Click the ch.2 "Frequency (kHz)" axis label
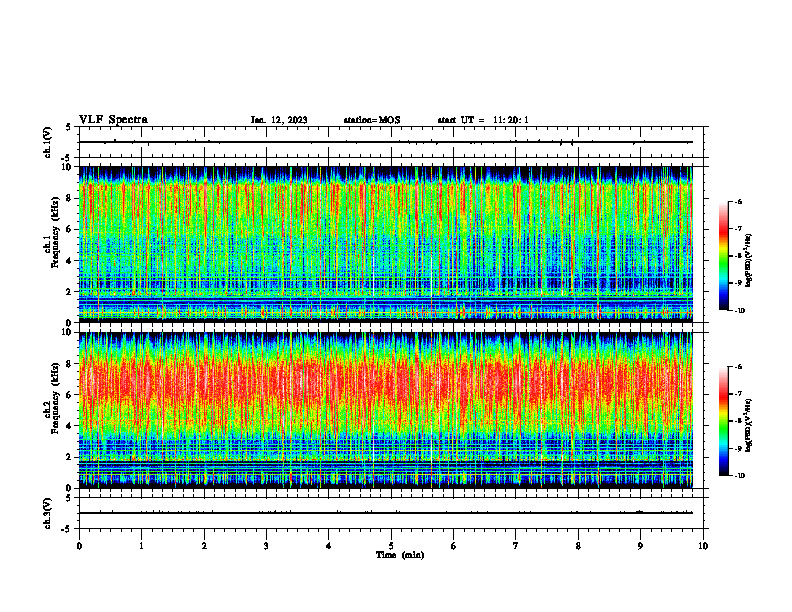The width and height of the screenshot is (792, 612). pos(55,398)
